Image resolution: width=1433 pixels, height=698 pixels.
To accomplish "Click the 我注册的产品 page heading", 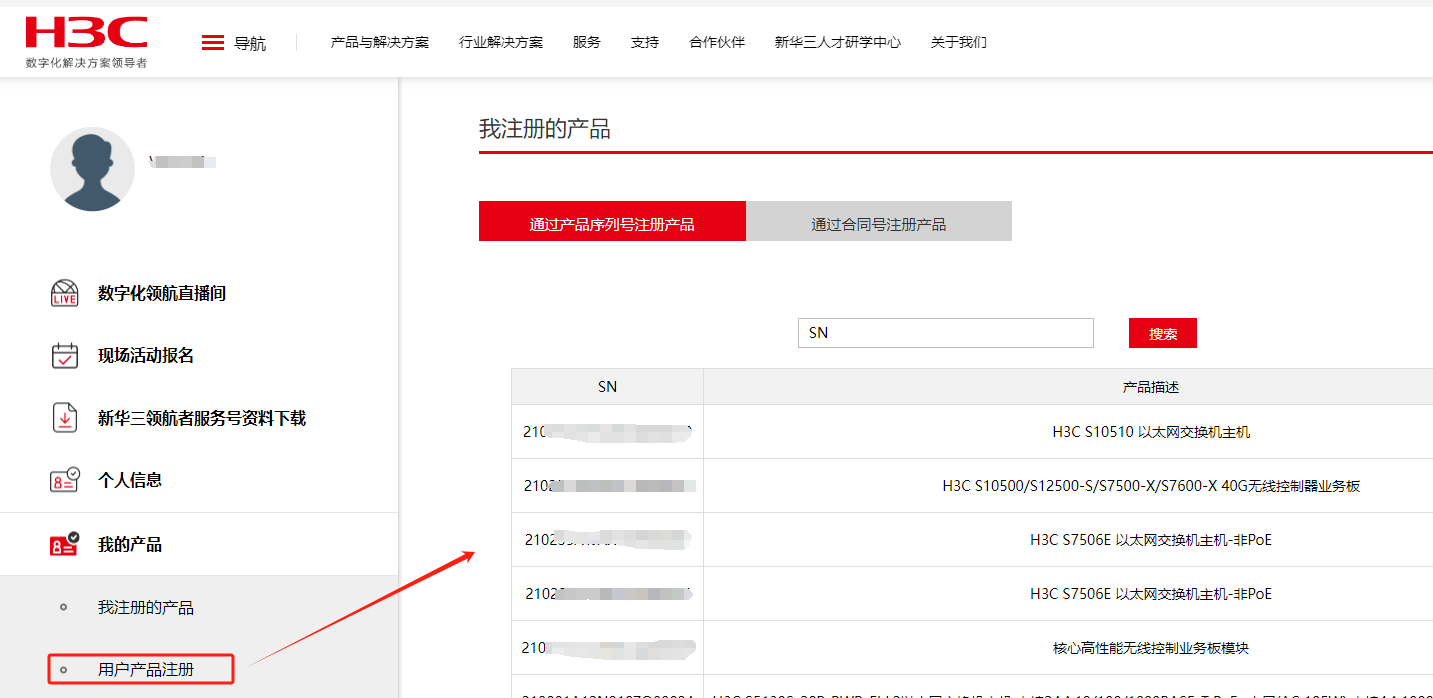I will pyautogui.click(x=545, y=129).
